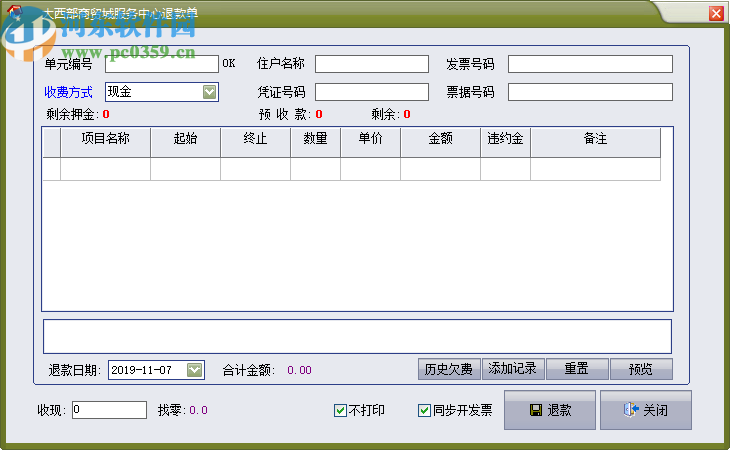Uncheck the 不打印 checkbox
730x450 pixels.
340,410
